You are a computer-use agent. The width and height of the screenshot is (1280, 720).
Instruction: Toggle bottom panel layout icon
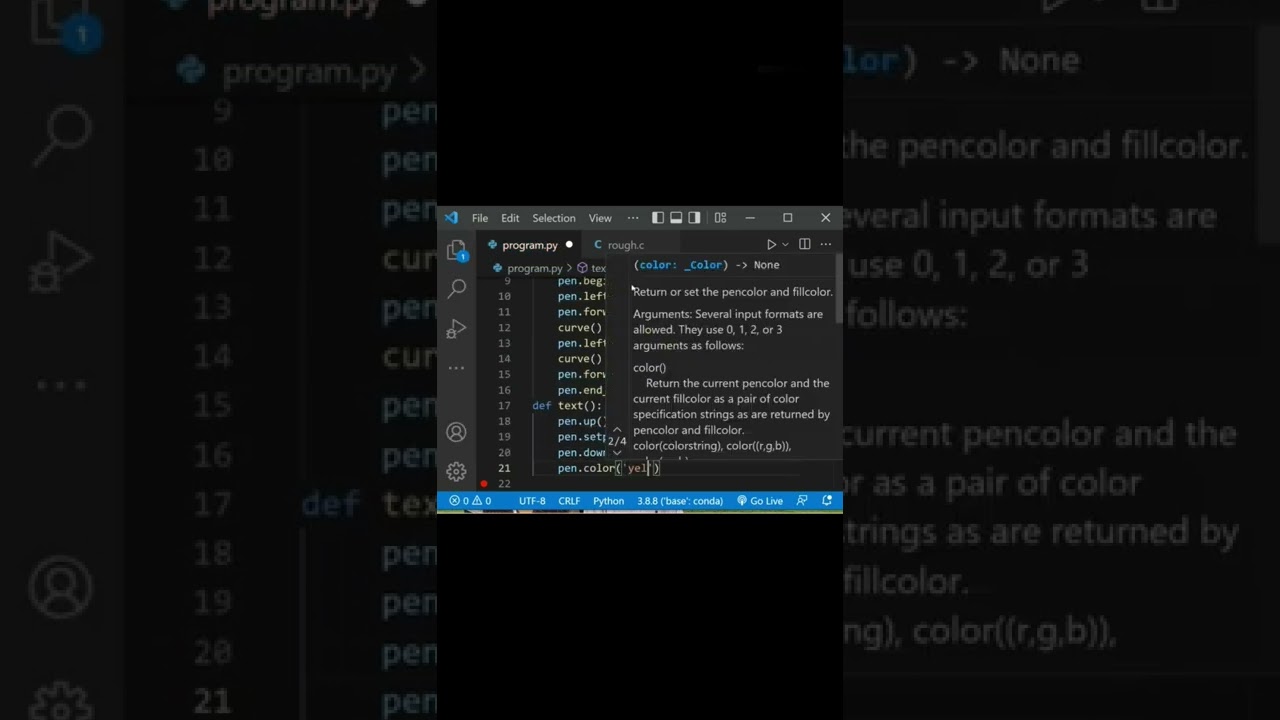coord(676,218)
